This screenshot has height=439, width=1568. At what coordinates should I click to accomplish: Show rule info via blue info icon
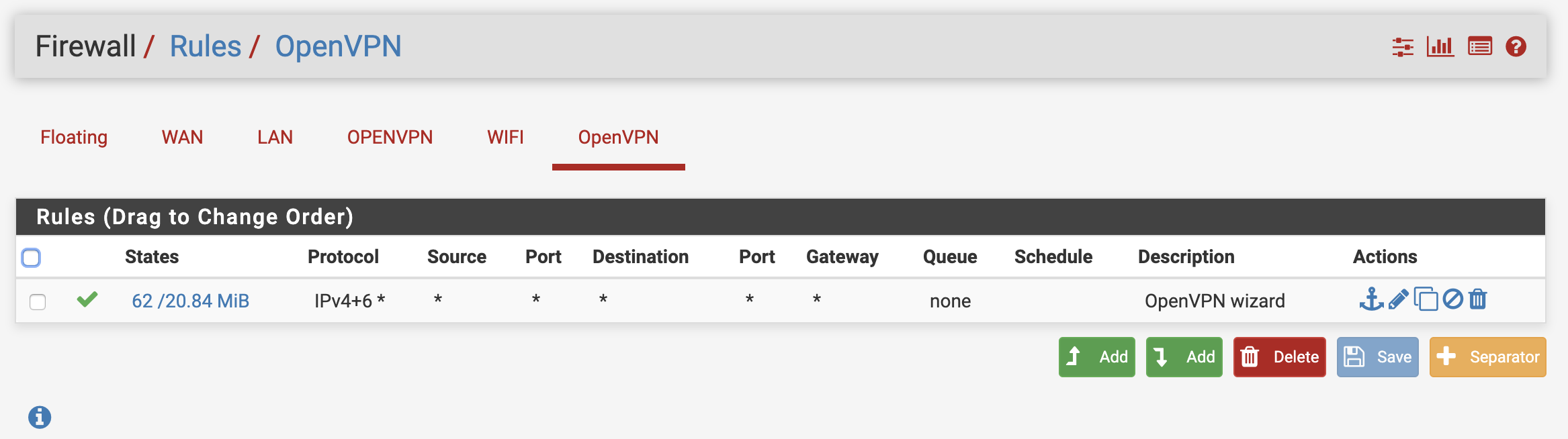coord(40,417)
